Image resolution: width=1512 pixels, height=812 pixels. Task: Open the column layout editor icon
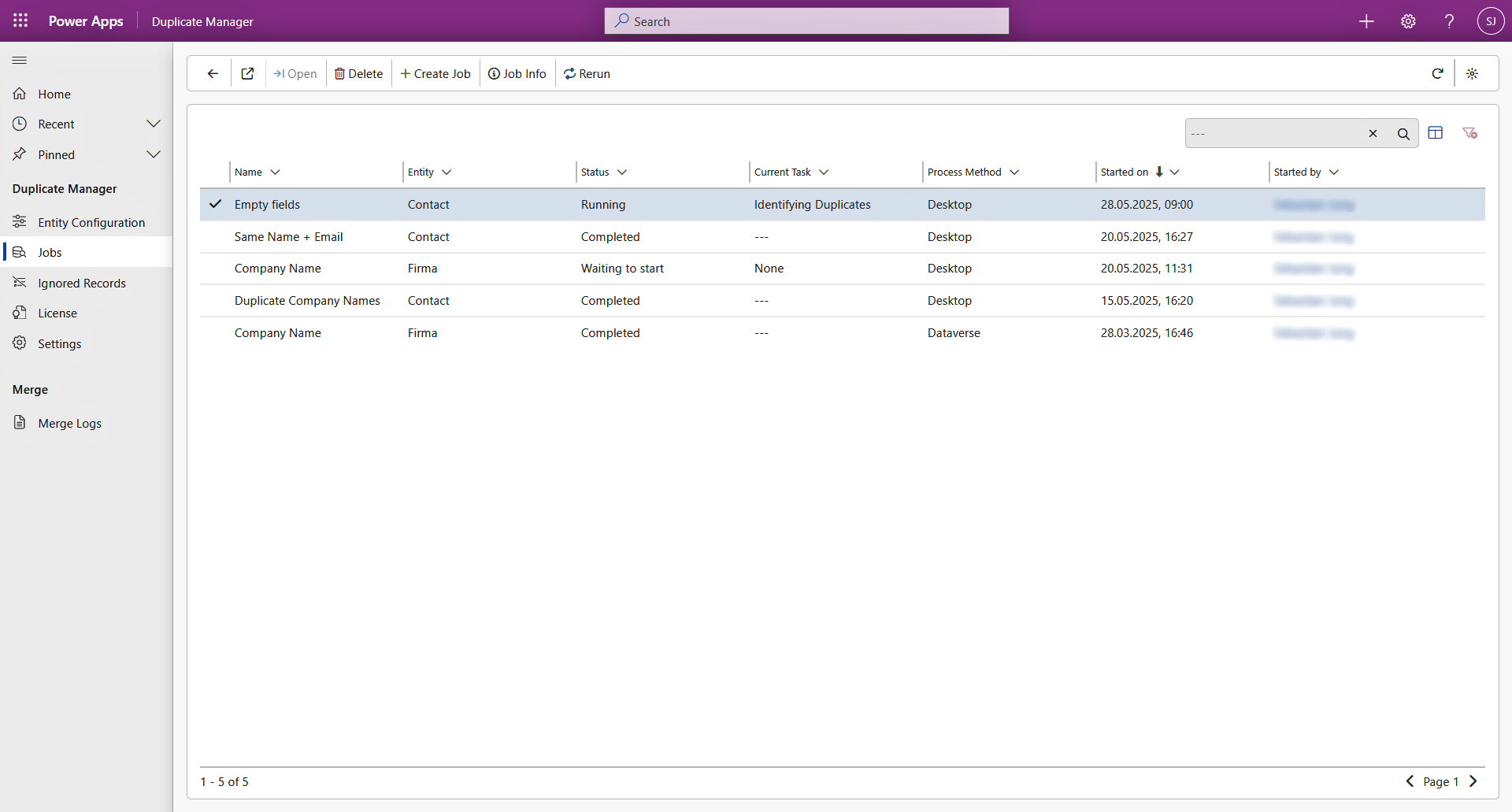pyautogui.click(x=1436, y=133)
